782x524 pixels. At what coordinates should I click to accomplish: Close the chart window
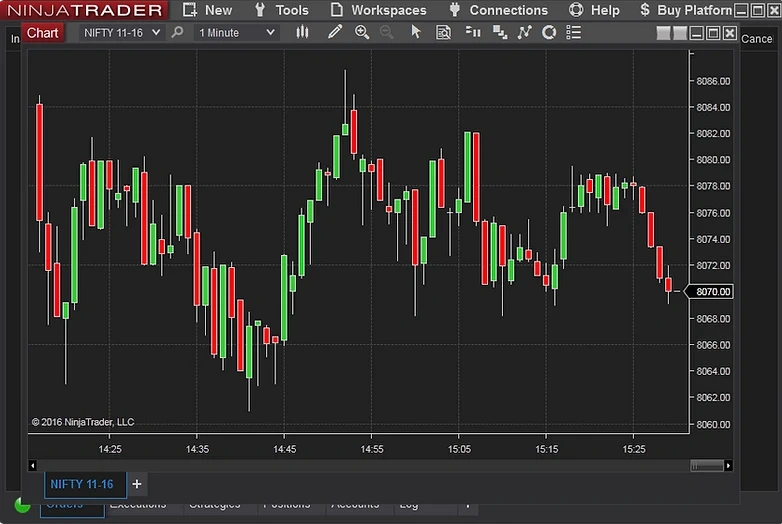(730, 33)
